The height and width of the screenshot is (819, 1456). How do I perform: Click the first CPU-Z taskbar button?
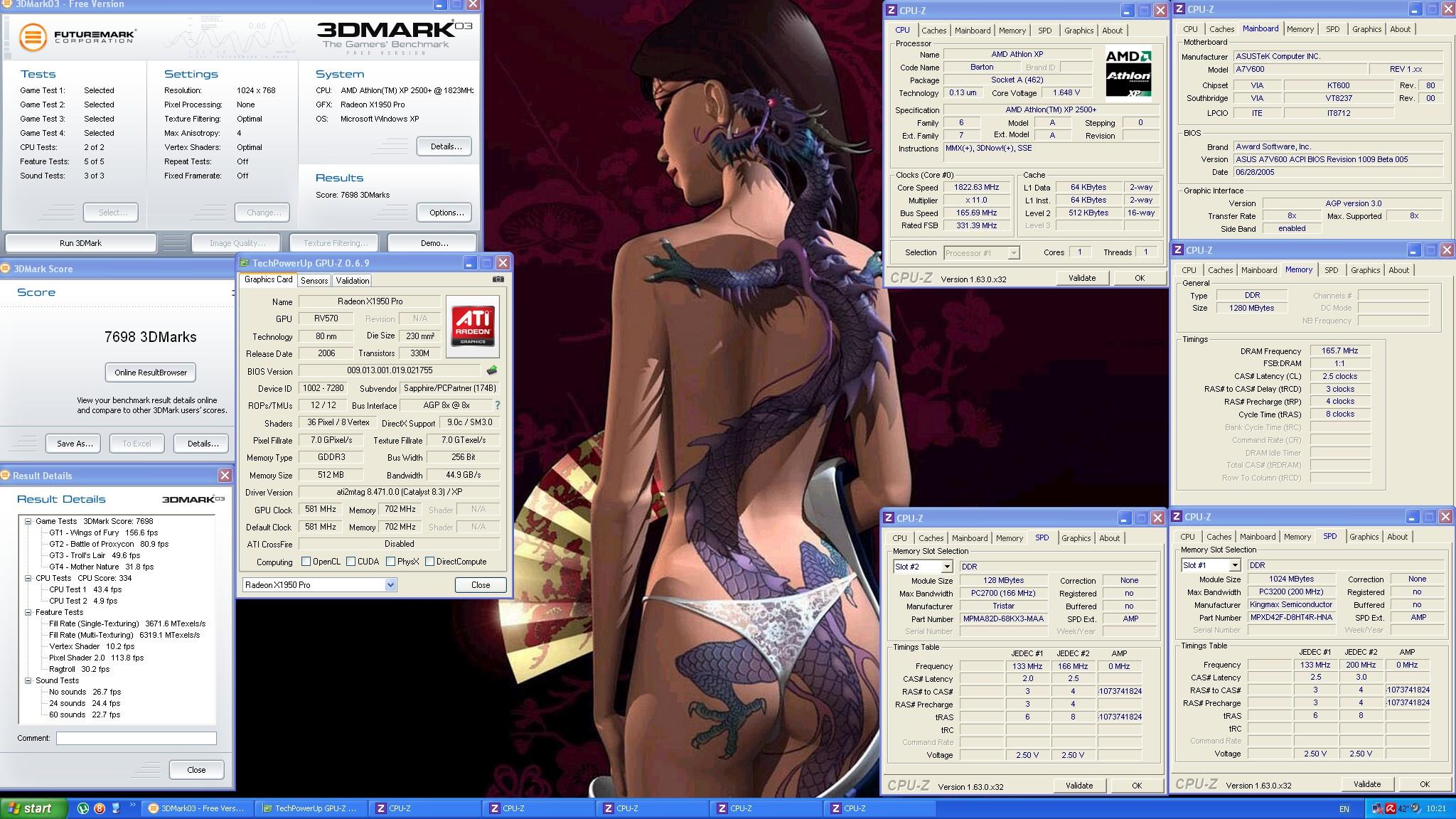pos(426,808)
